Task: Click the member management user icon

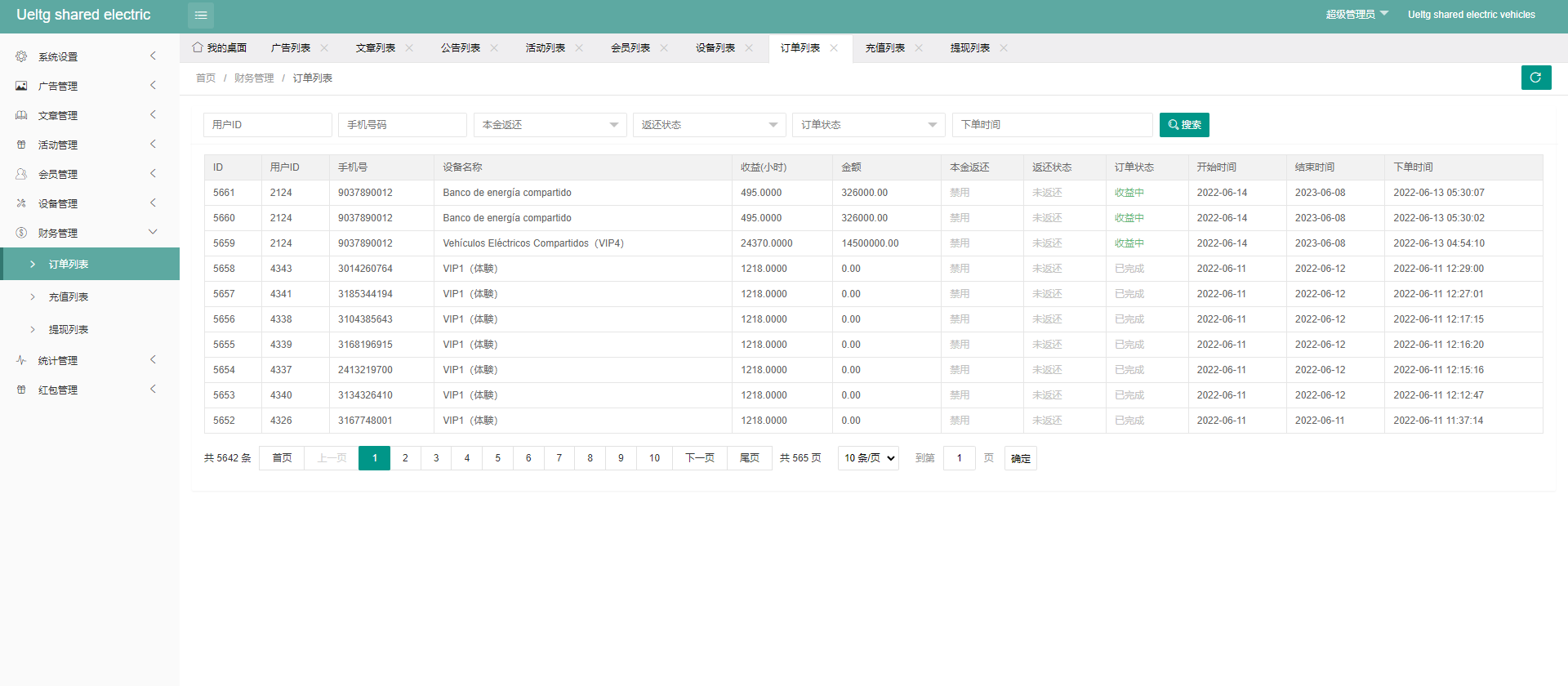Action: [x=21, y=174]
